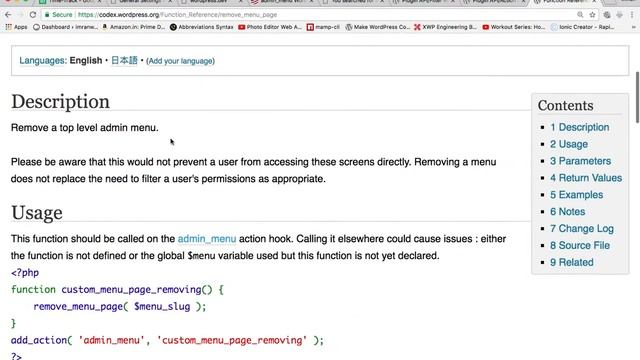
Task: Open the Workout Series bookmark
Action: 514,27
